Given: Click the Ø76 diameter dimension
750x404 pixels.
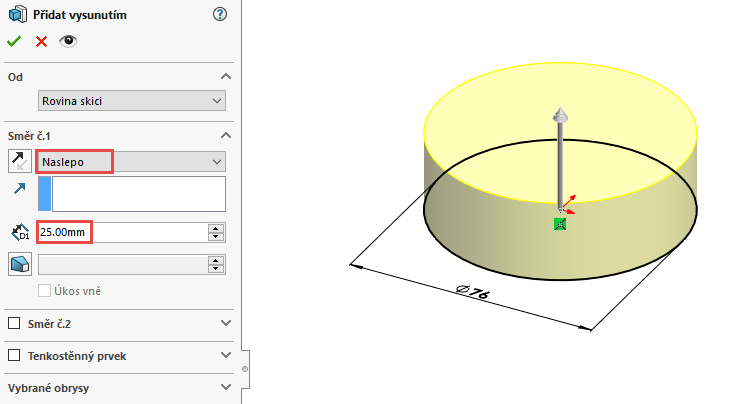Looking at the screenshot, I should pos(472,291).
